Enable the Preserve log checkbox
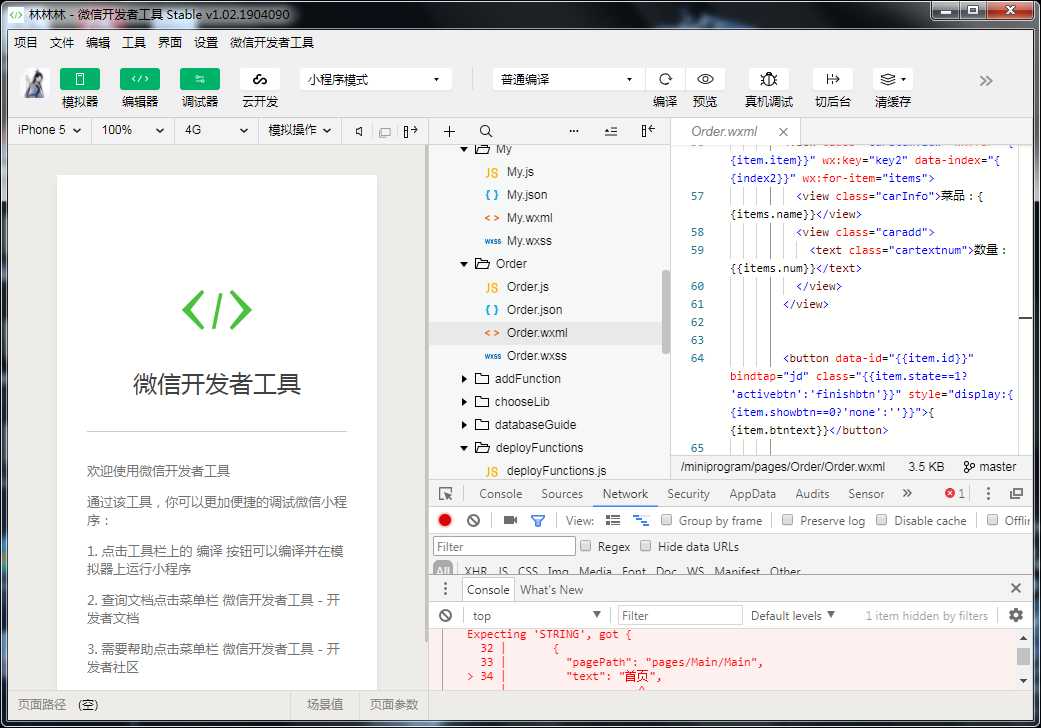The image size is (1041, 728). coord(787,520)
